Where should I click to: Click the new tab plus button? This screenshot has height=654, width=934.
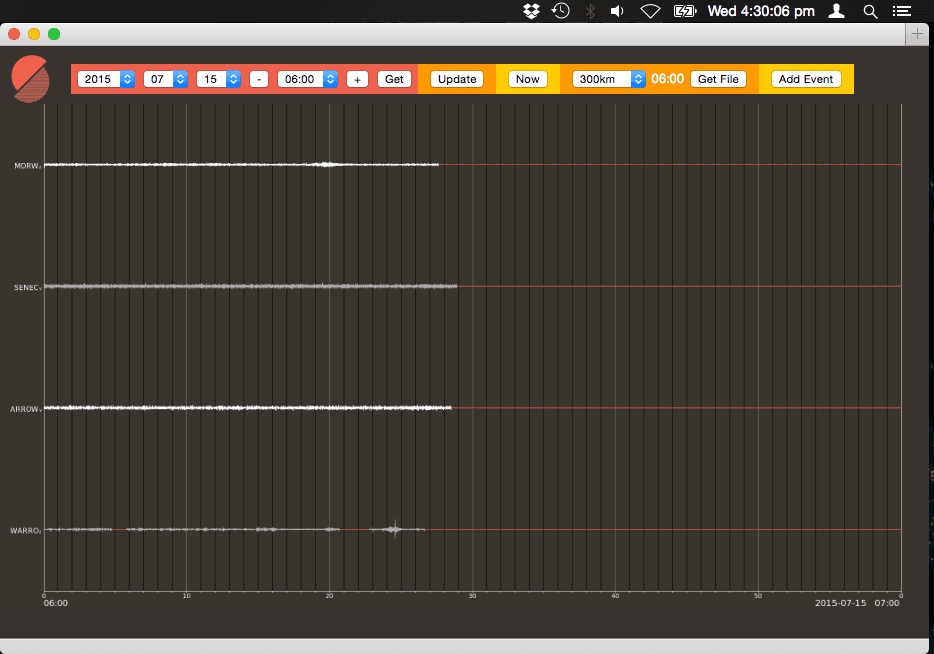[x=917, y=34]
